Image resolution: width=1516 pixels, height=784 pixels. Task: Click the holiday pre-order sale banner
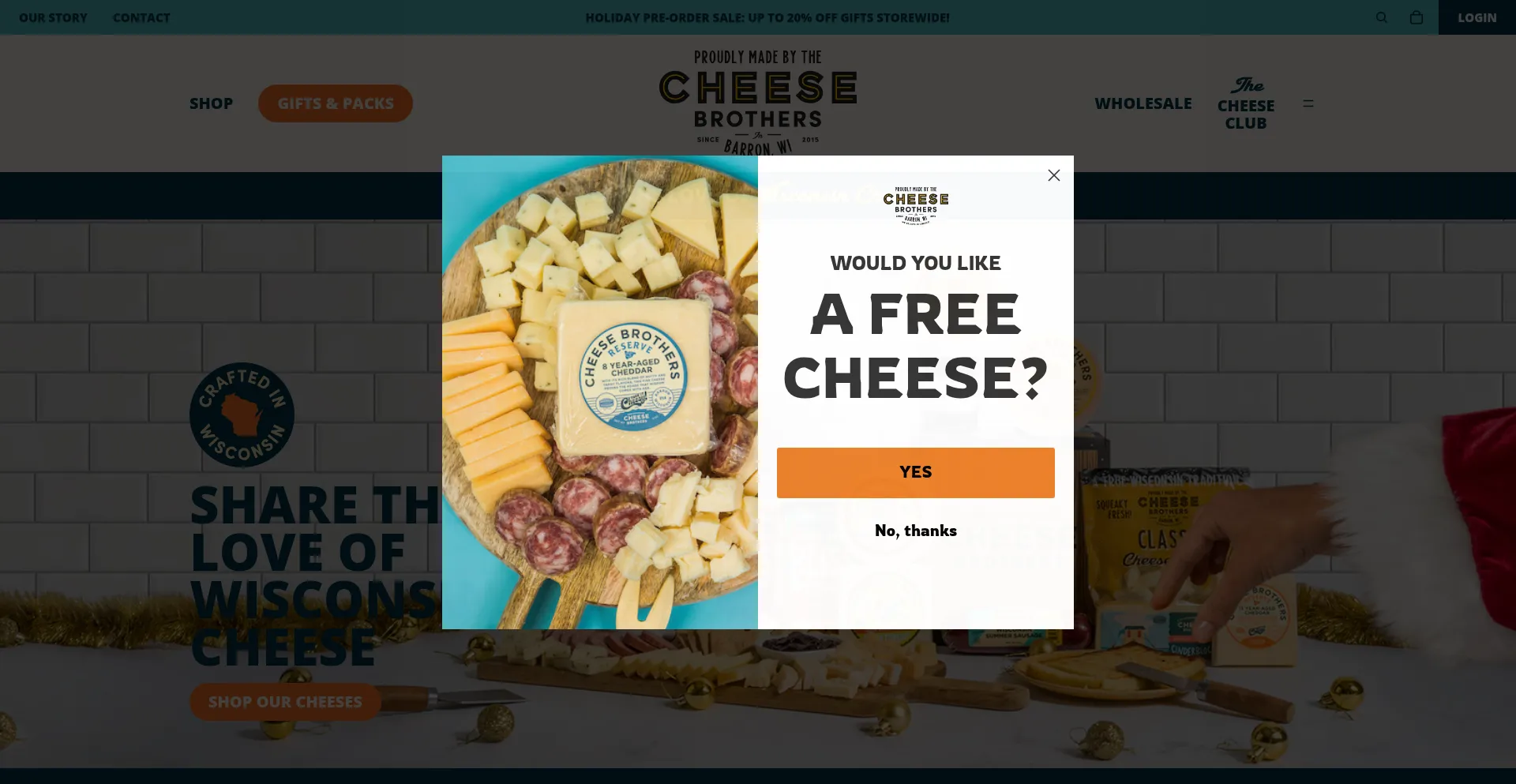click(x=767, y=17)
